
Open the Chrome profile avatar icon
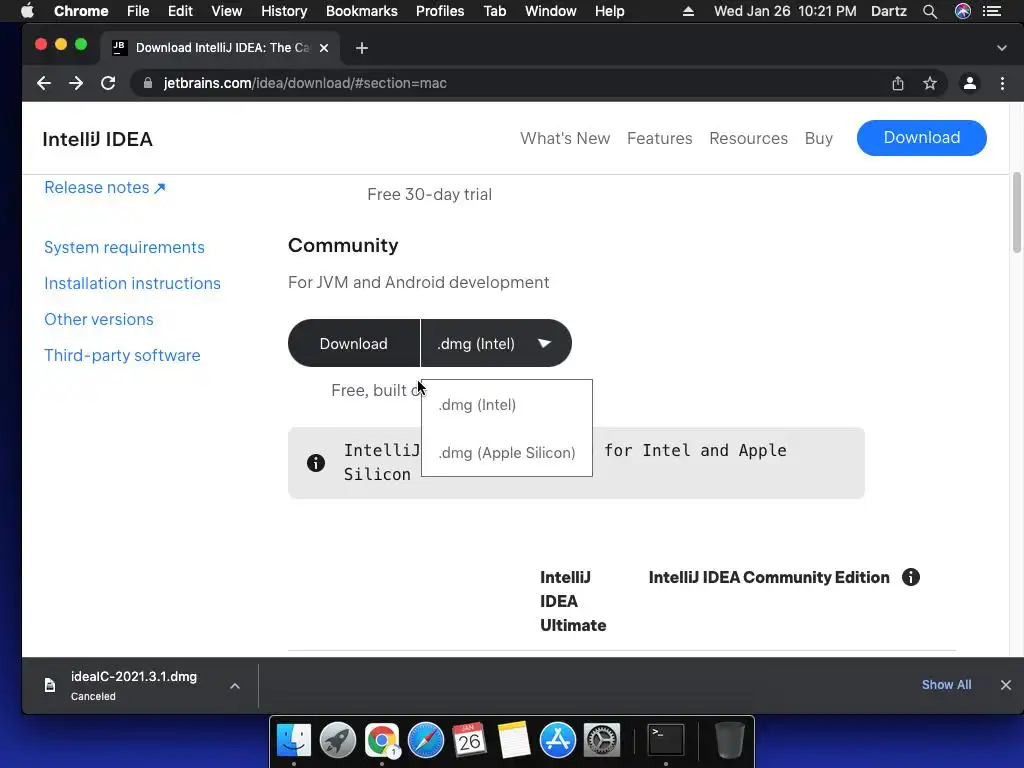[970, 83]
